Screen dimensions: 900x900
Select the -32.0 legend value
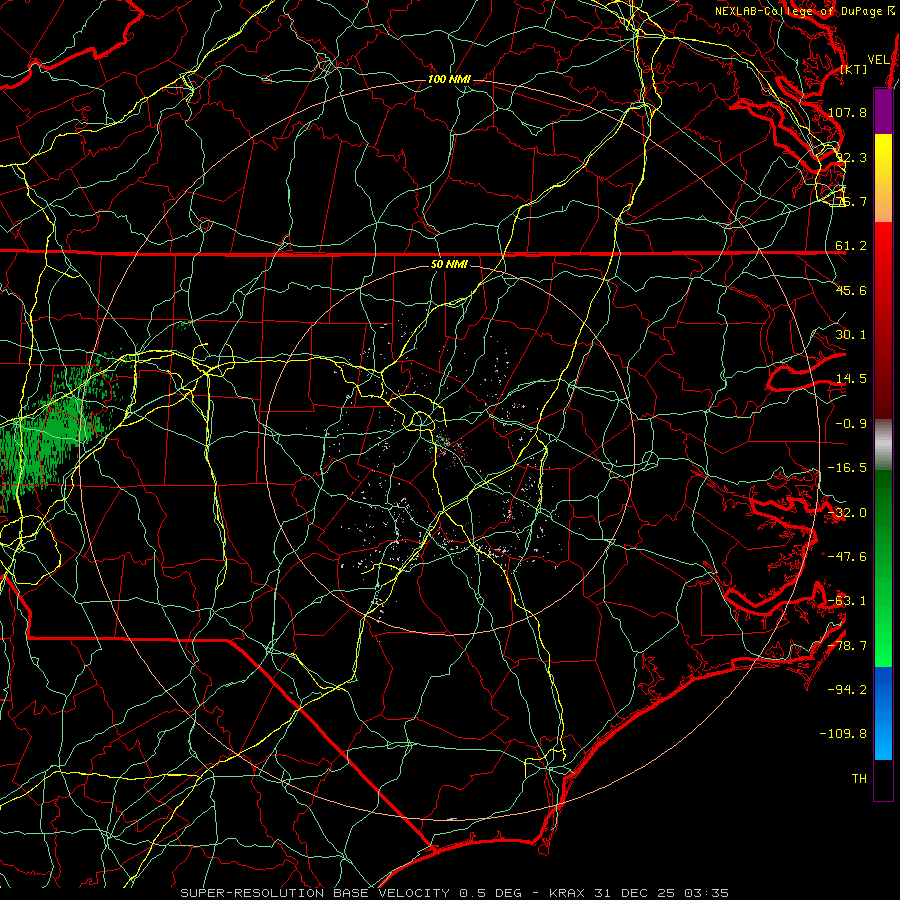[x=847, y=513]
